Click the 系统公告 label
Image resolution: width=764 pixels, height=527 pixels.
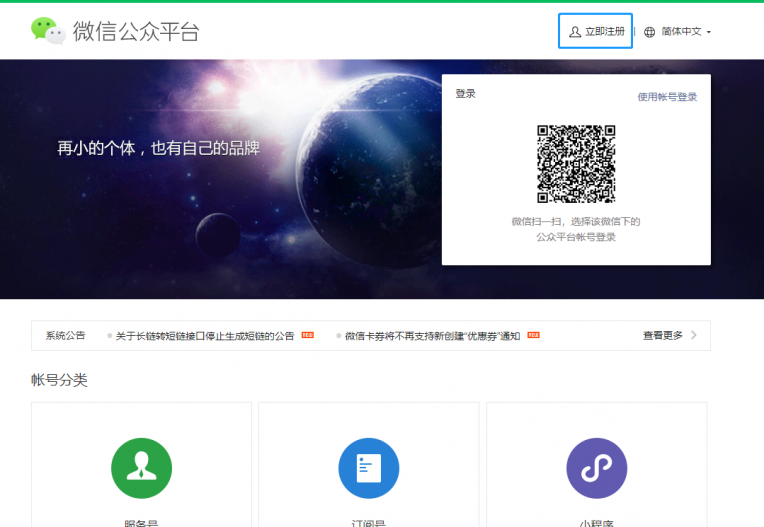(x=65, y=335)
